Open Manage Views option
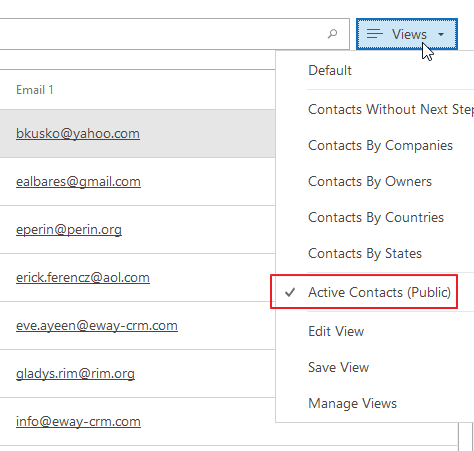 (x=352, y=403)
